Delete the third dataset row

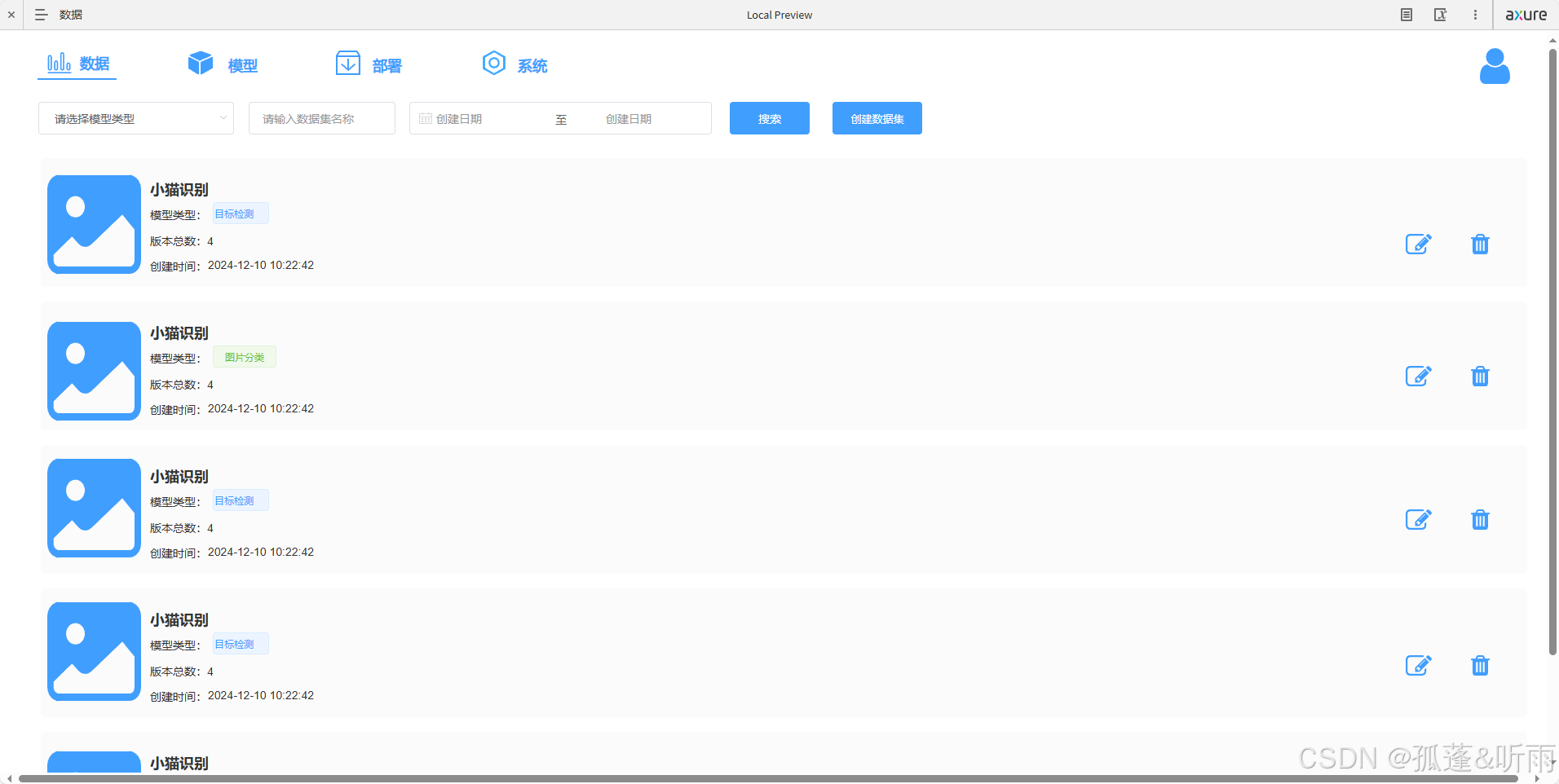(x=1480, y=519)
